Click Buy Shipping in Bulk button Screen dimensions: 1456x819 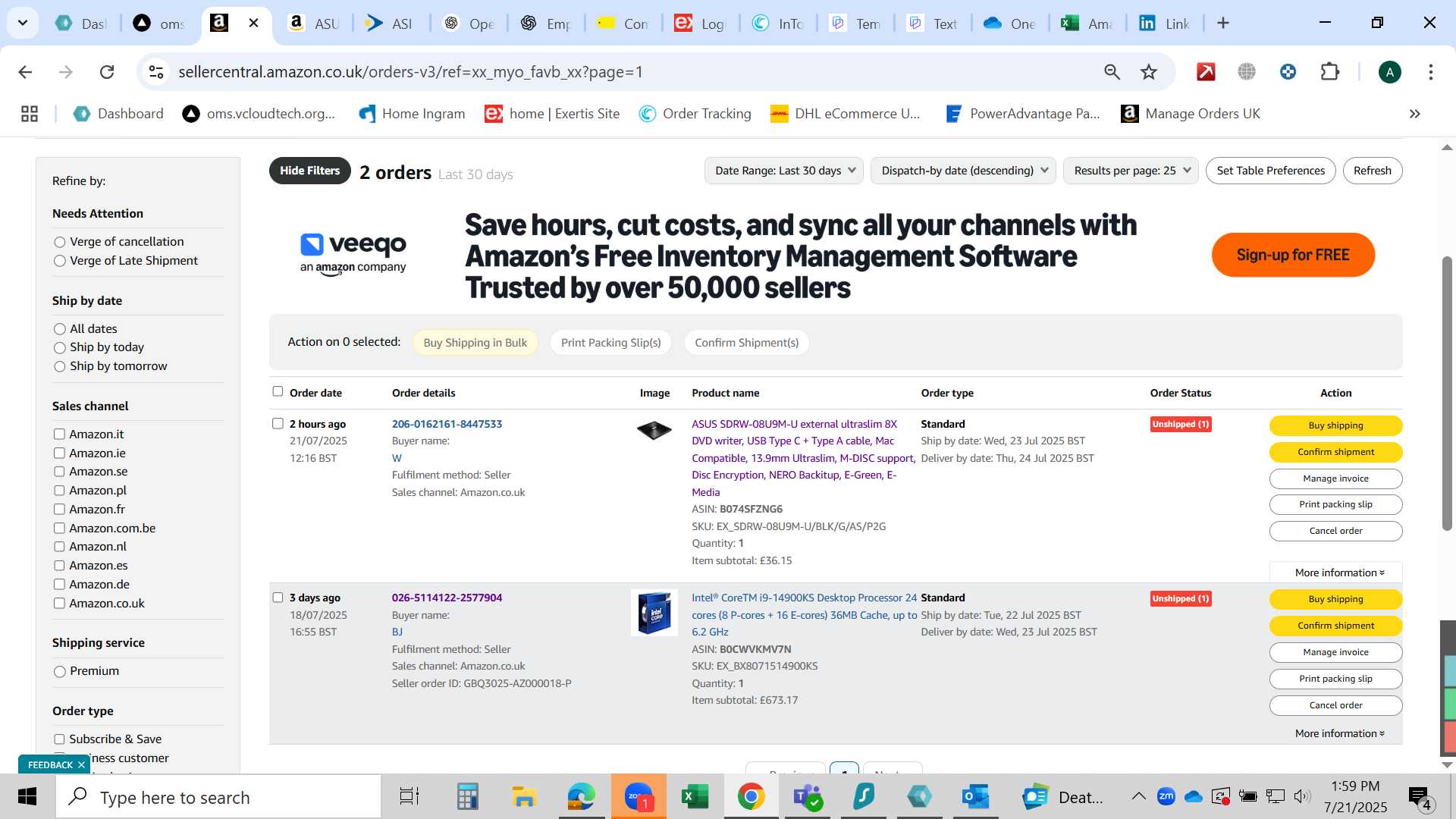[x=475, y=343]
